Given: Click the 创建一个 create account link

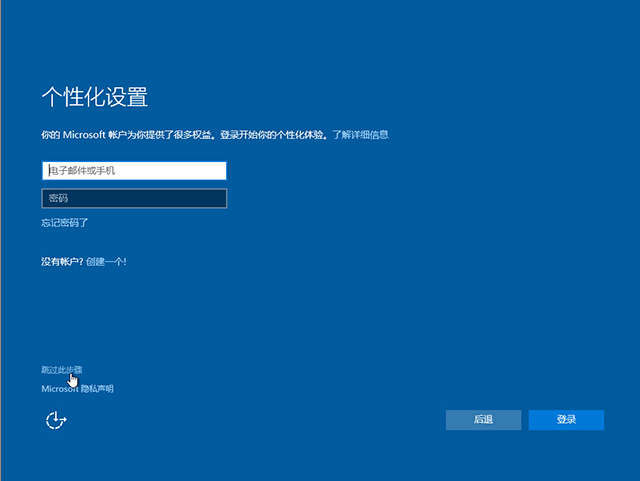Looking at the screenshot, I should tap(106, 261).
